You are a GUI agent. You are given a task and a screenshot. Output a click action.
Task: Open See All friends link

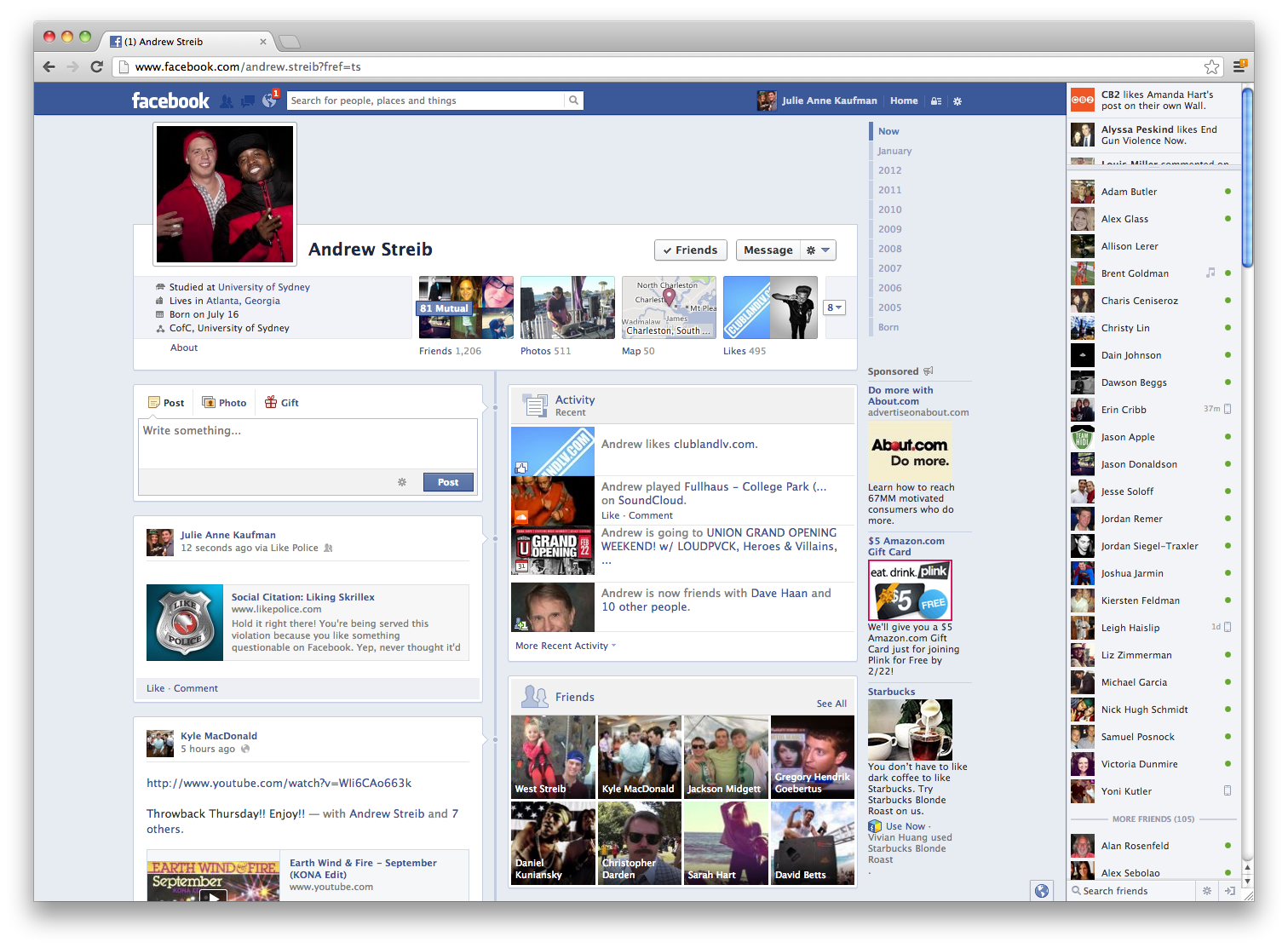[x=831, y=704]
